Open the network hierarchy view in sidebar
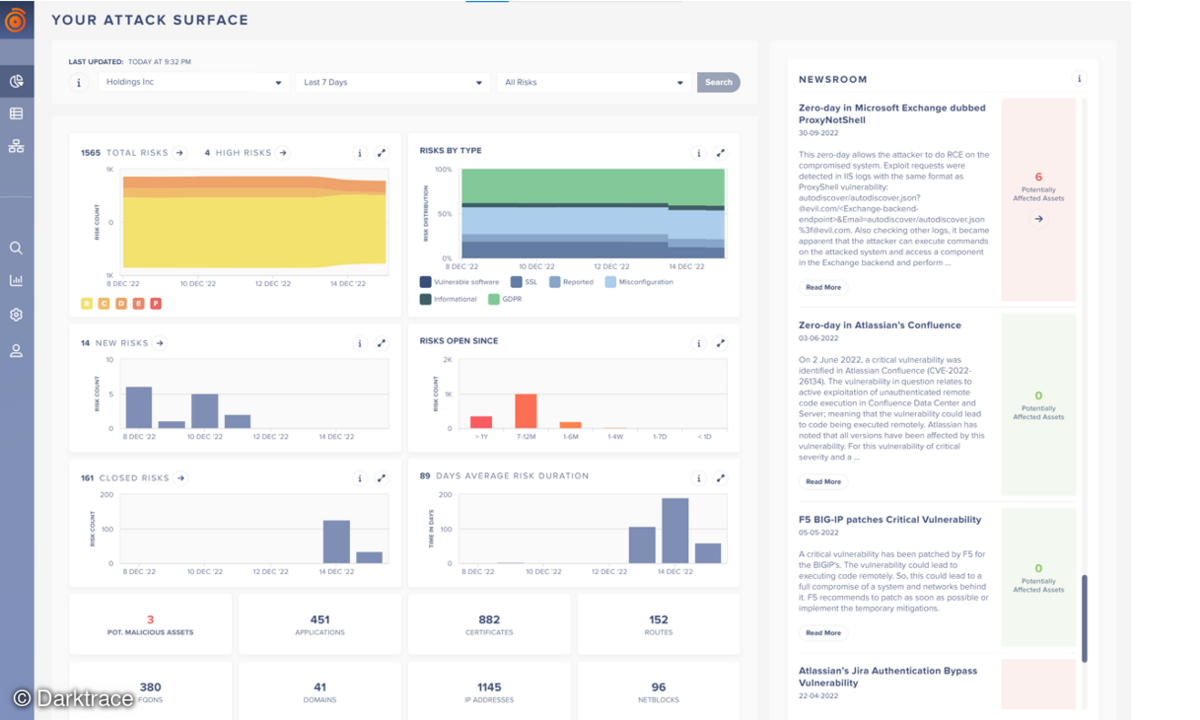1200x720 pixels. pyautogui.click(x=16, y=147)
